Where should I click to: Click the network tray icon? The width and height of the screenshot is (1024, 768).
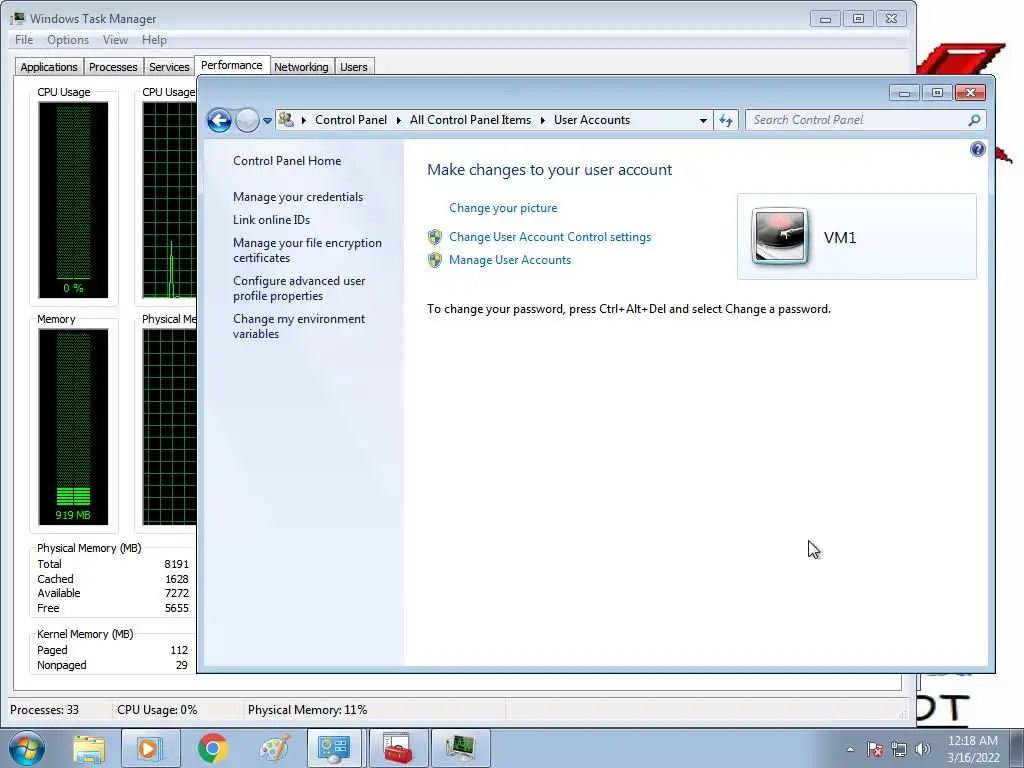coord(899,749)
